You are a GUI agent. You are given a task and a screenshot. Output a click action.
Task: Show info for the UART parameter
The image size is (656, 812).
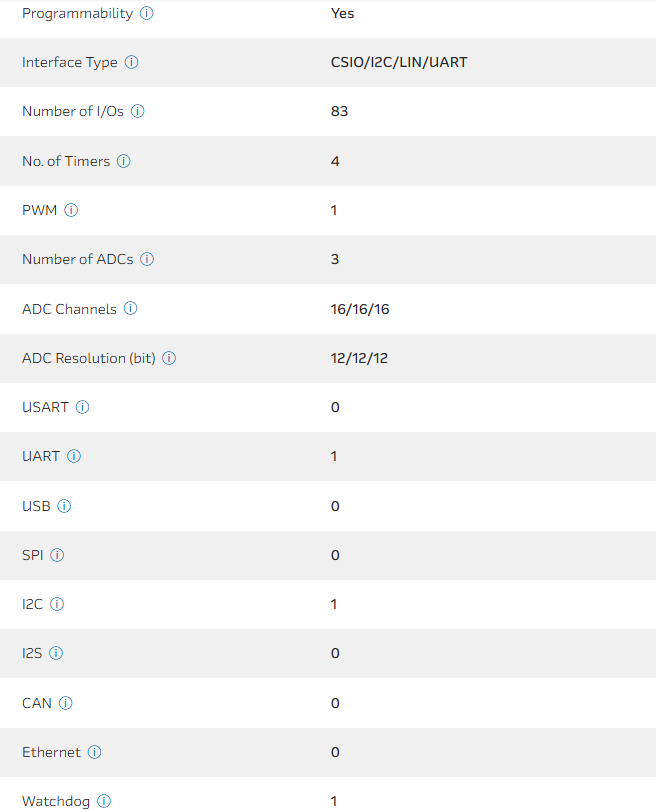click(x=74, y=456)
